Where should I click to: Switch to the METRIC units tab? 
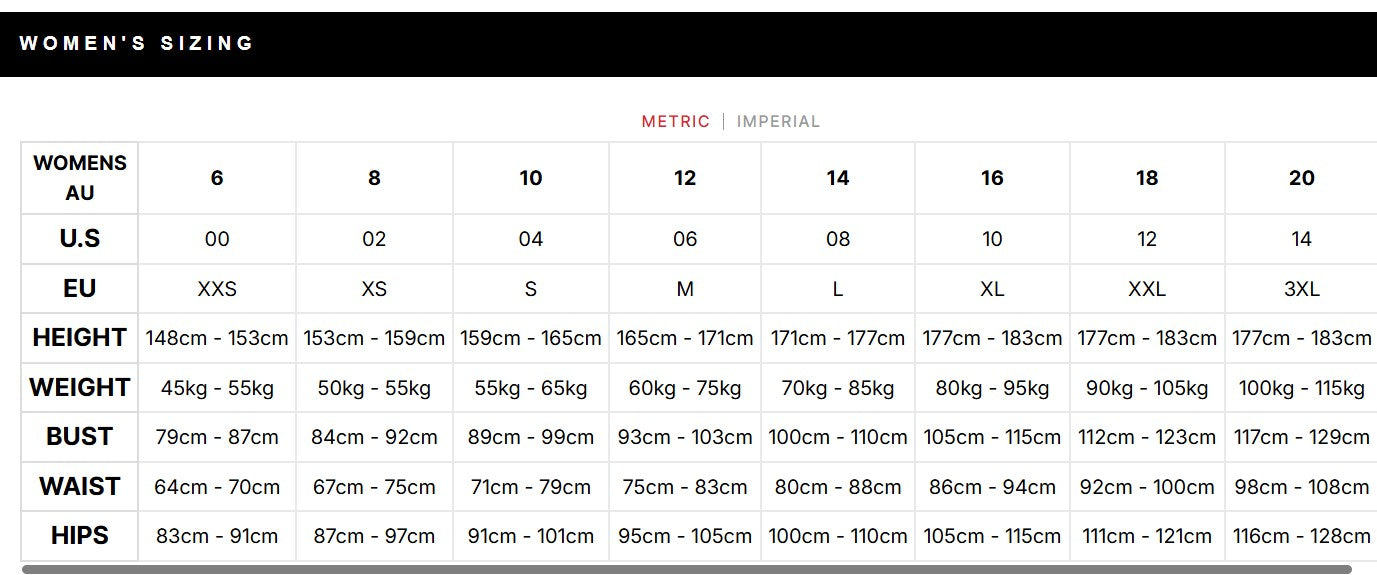[x=675, y=121]
